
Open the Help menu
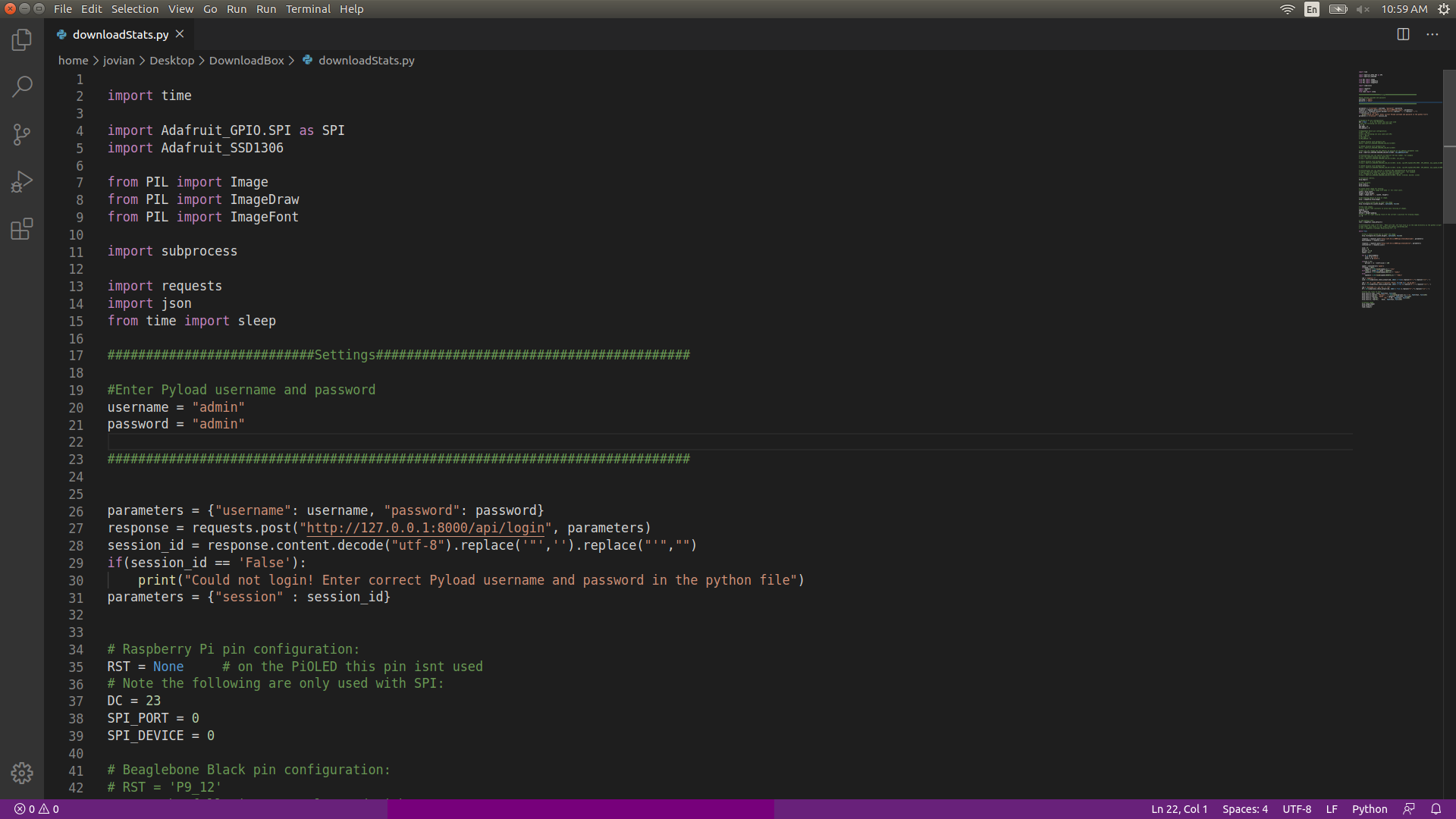click(351, 9)
